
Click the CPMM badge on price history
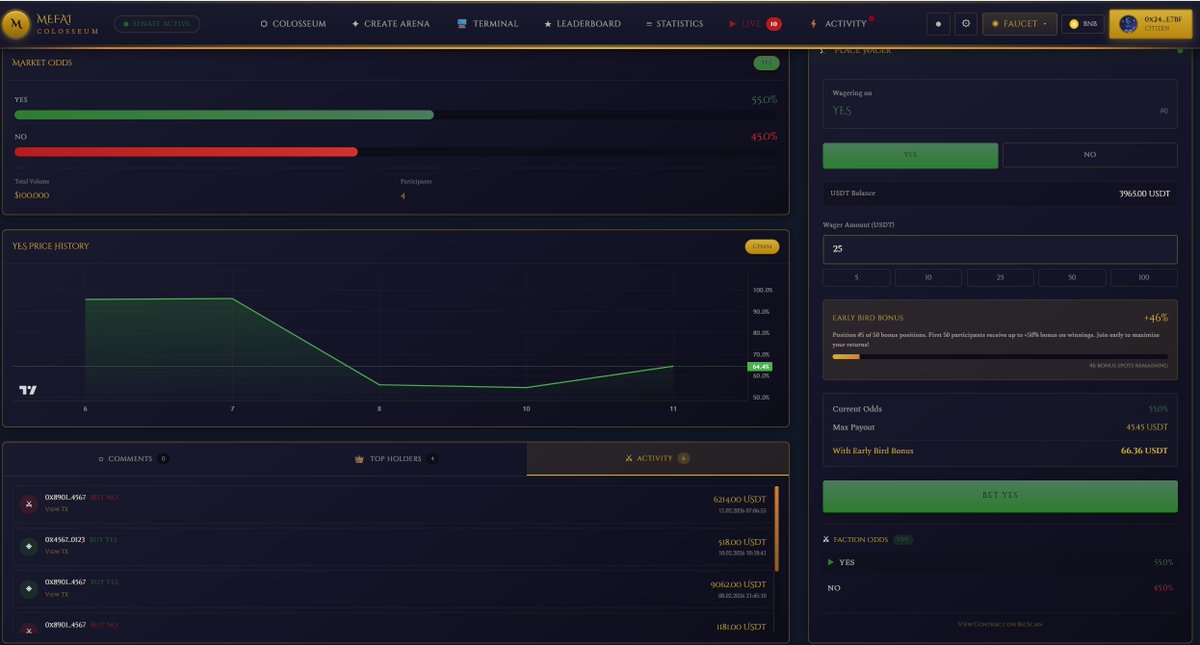761,246
